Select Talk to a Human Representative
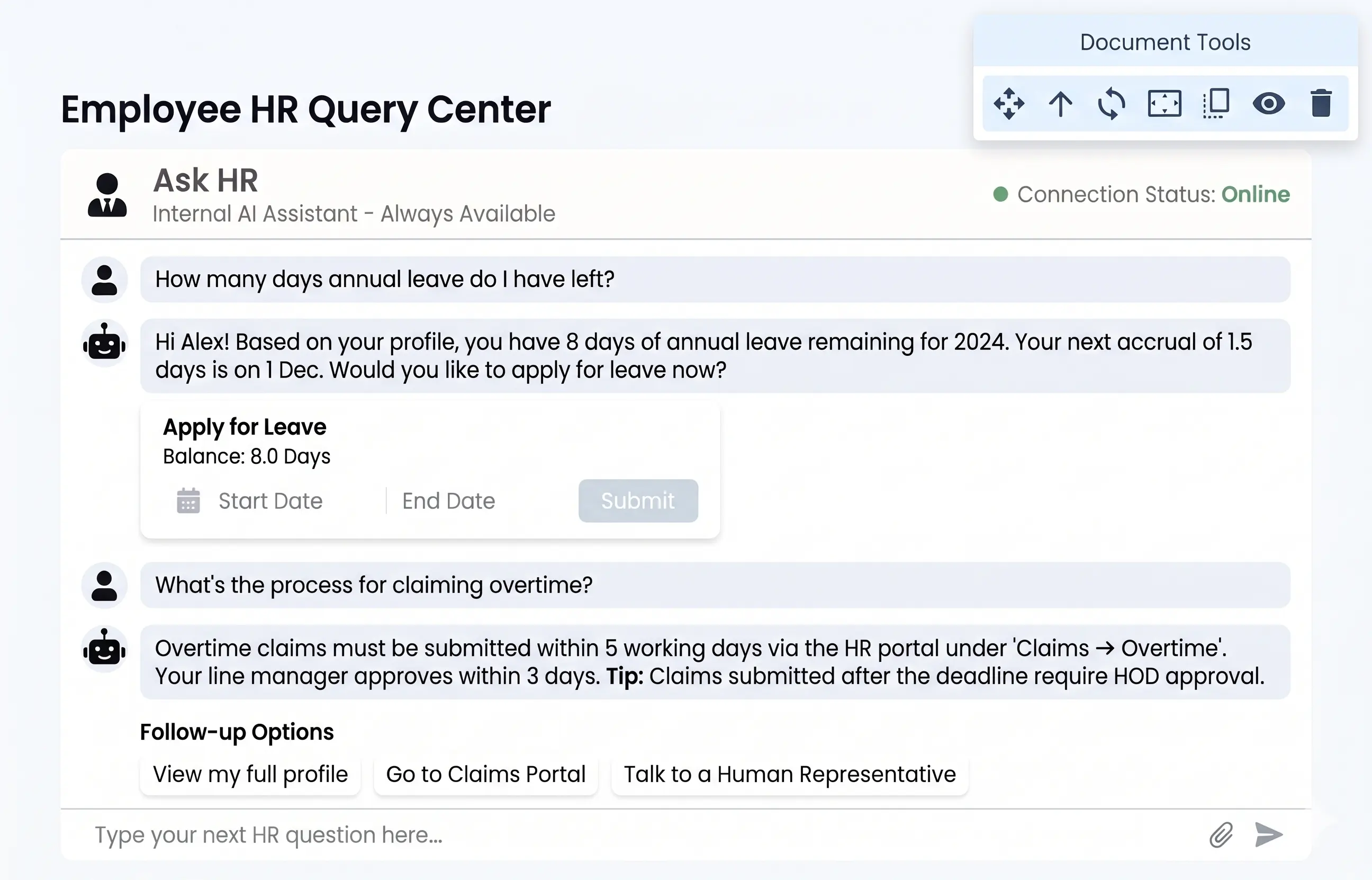 pyautogui.click(x=789, y=774)
